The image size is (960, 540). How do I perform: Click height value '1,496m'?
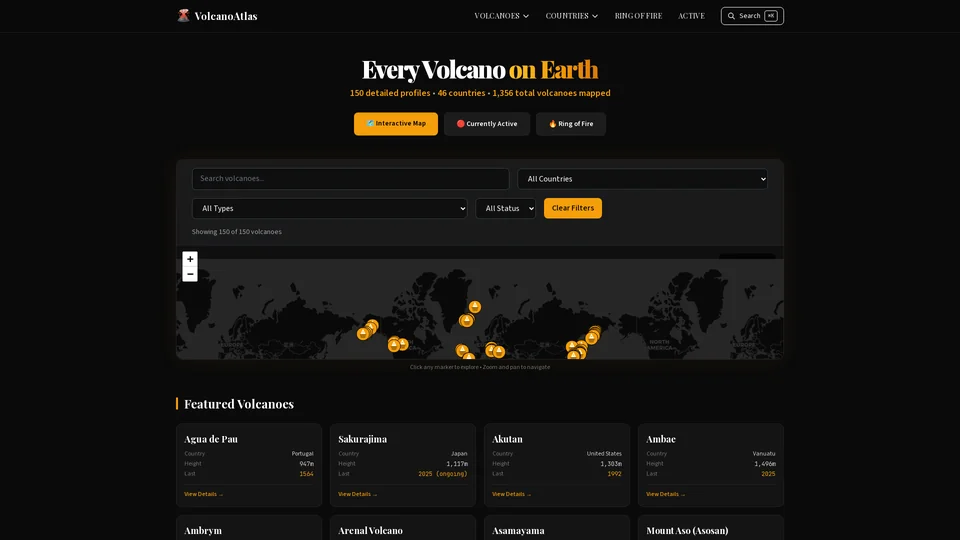point(765,464)
